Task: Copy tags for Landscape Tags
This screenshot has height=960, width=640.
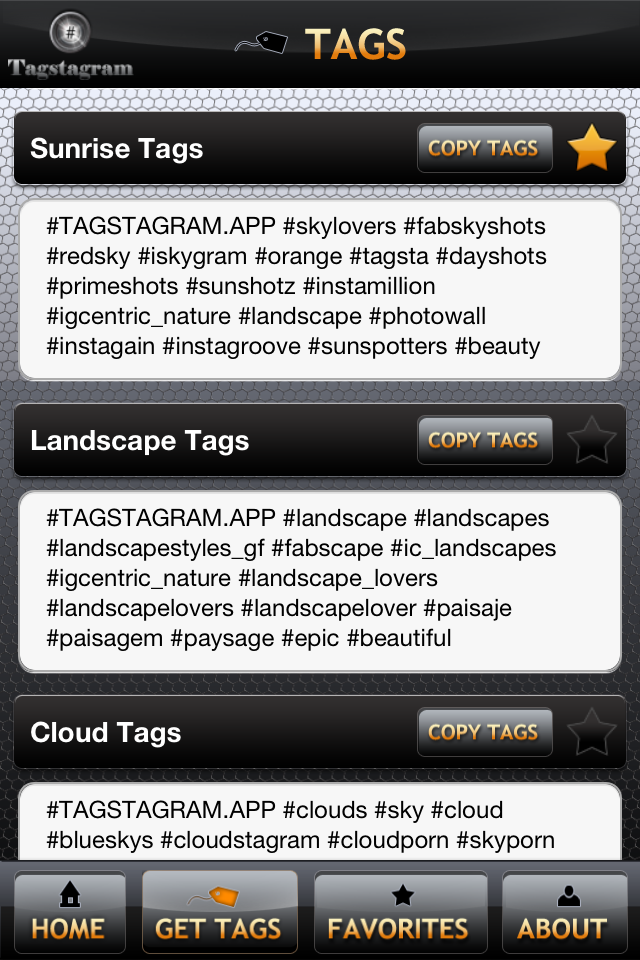Action: (x=484, y=441)
